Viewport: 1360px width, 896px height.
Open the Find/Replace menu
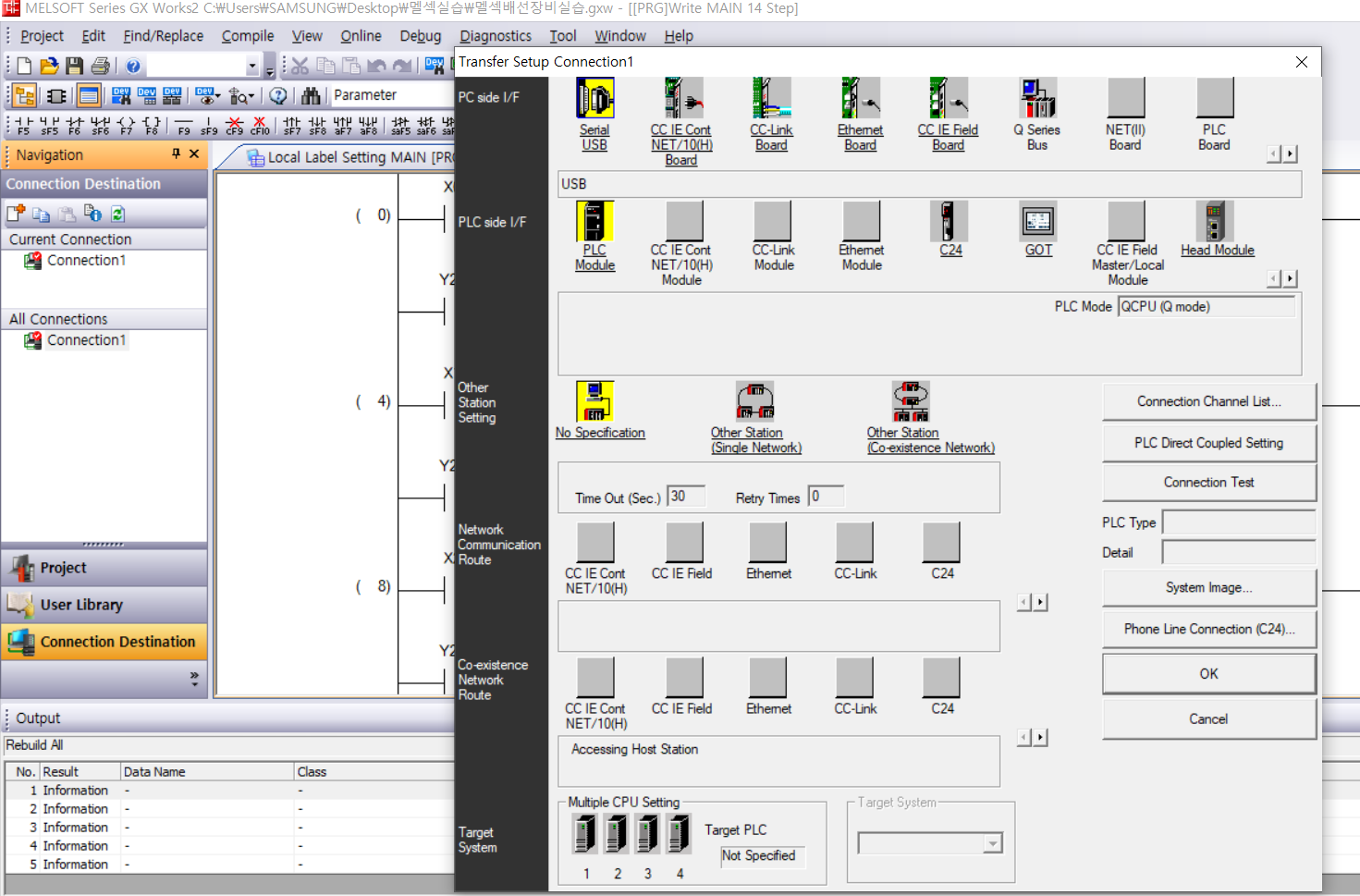(x=164, y=36)
